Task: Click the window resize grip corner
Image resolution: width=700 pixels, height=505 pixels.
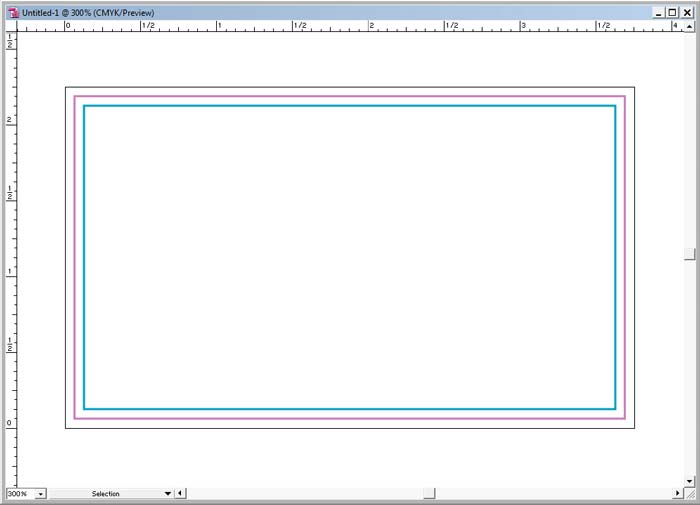Action: tap(690, 494)
